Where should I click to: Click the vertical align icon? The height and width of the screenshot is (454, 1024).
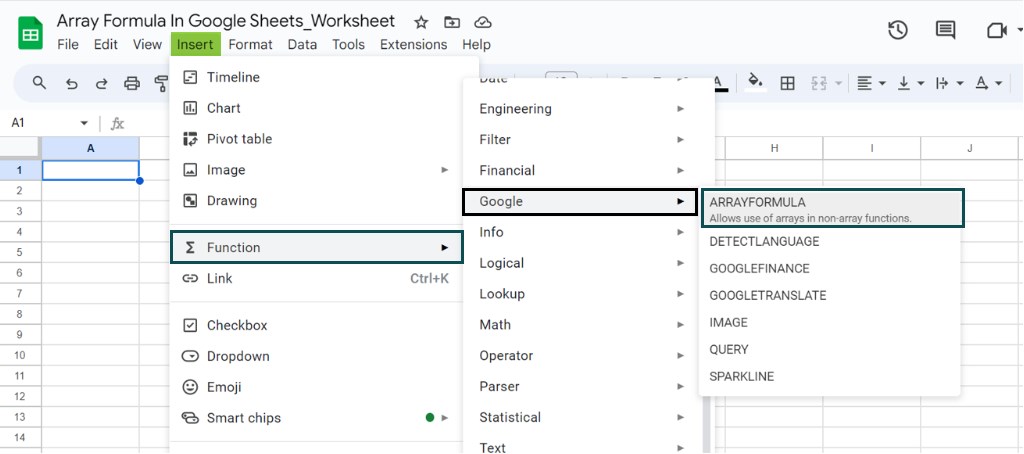click(904, 83)
